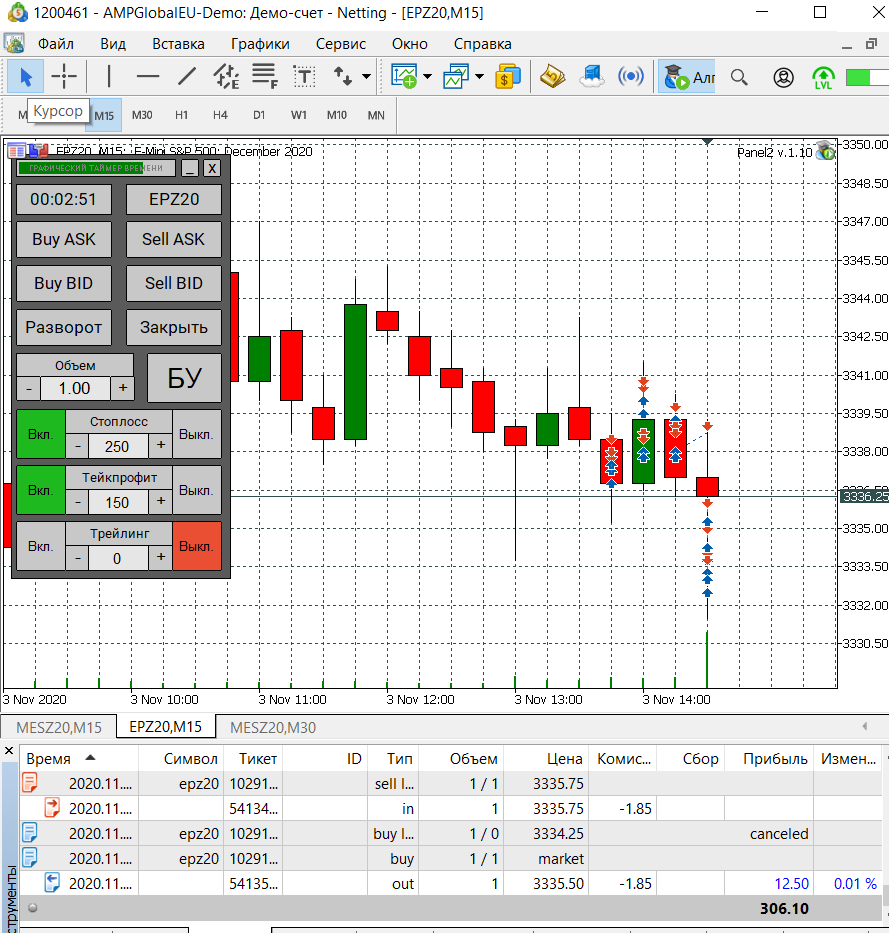889x933 pixels.
Task: Click the Закрыть button
Action: (174, 327)
